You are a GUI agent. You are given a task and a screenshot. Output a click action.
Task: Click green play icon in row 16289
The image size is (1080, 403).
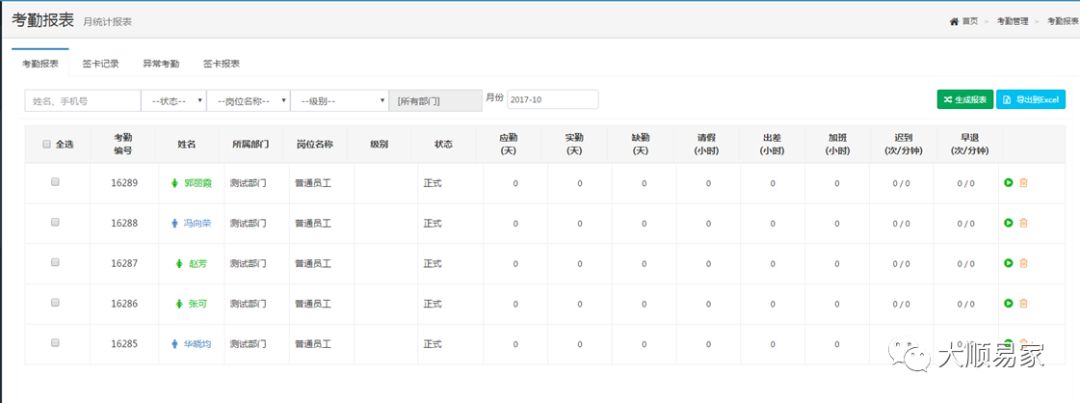click(1008, 183)
